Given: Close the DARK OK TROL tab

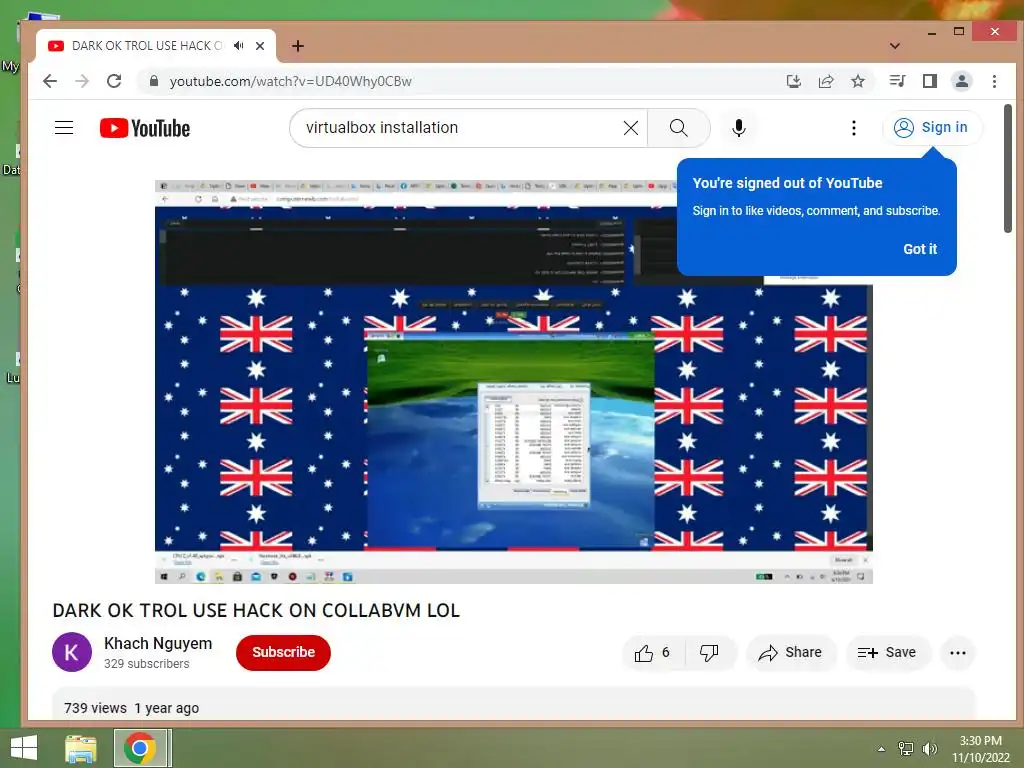Looking at the screenshot, I should 260,46.
